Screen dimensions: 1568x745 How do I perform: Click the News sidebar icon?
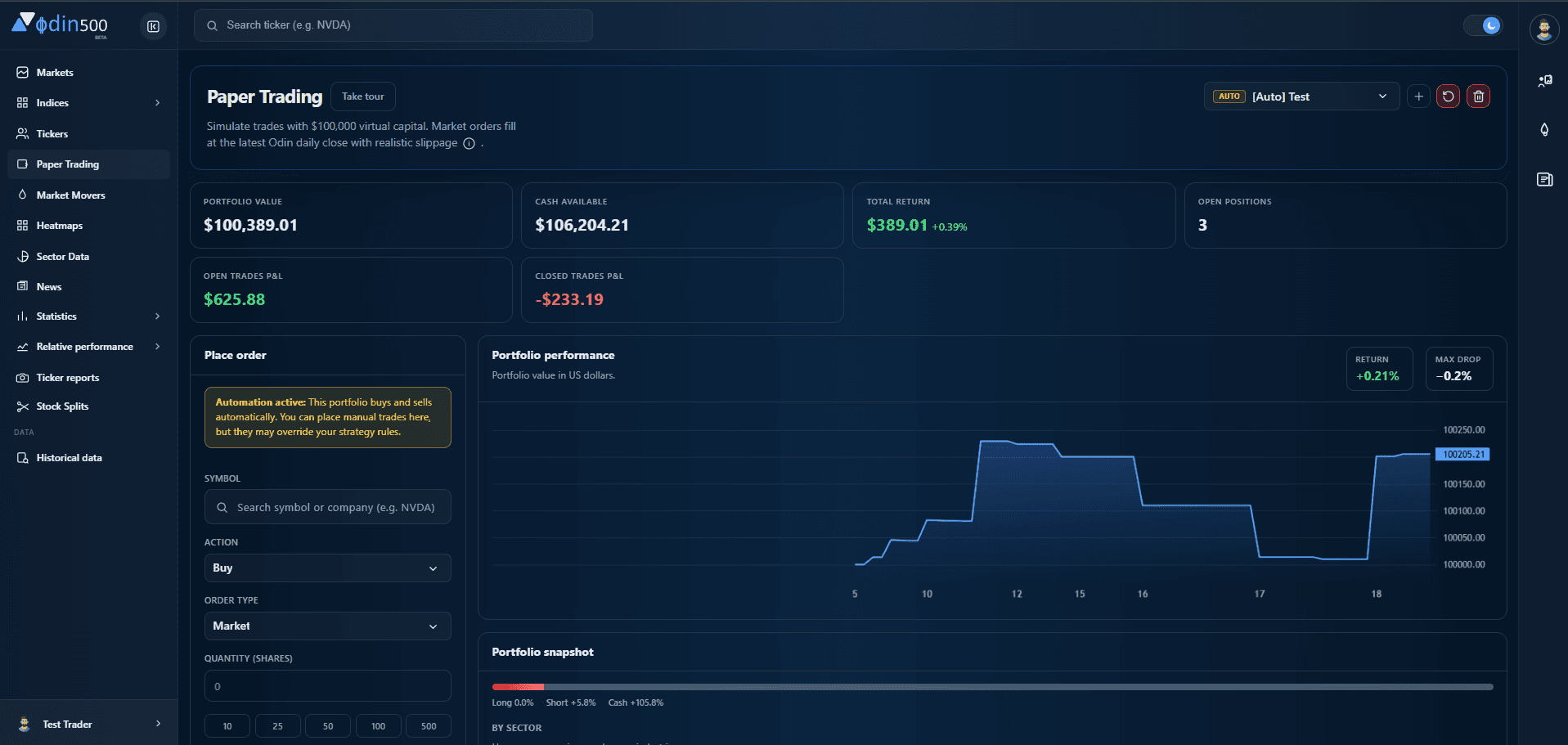23,286
